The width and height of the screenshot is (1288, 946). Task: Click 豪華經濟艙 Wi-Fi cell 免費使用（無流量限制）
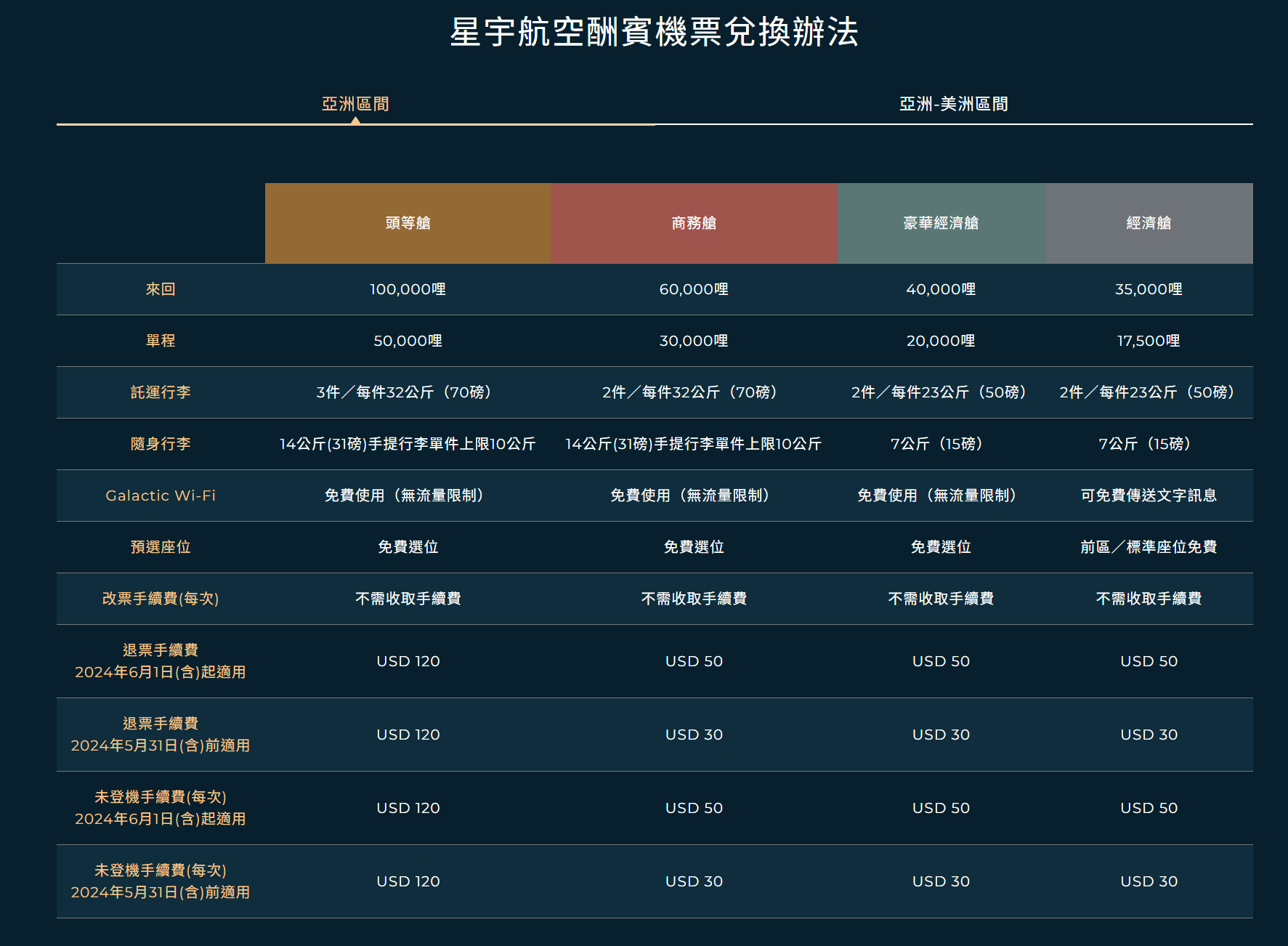[941, 496]
